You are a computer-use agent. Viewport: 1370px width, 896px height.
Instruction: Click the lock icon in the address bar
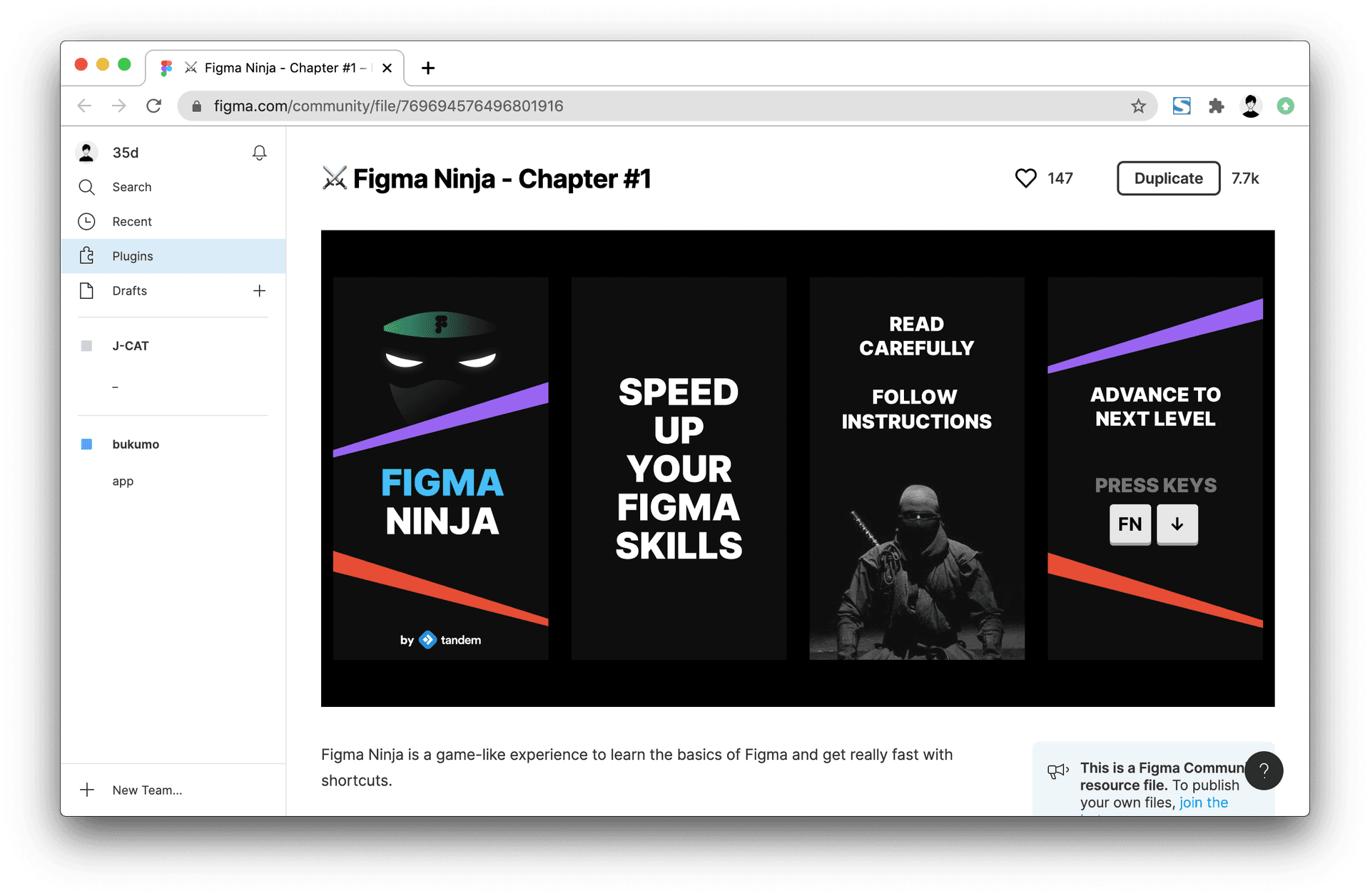197,106
